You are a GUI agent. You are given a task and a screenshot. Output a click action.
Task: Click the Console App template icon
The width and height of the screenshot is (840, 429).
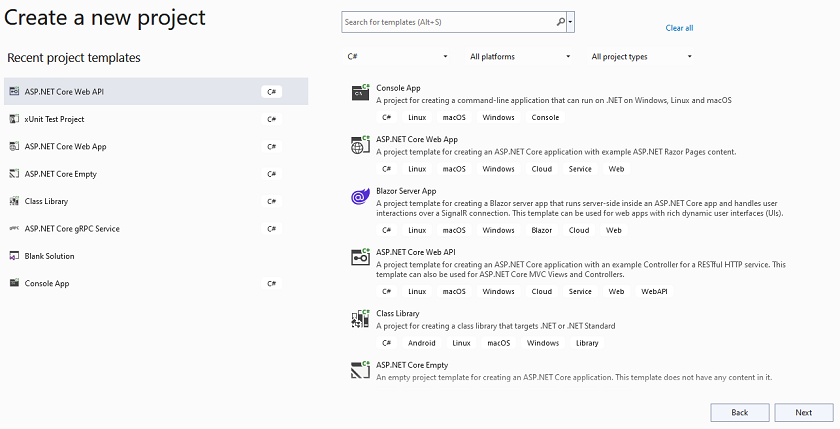[360, 92]
